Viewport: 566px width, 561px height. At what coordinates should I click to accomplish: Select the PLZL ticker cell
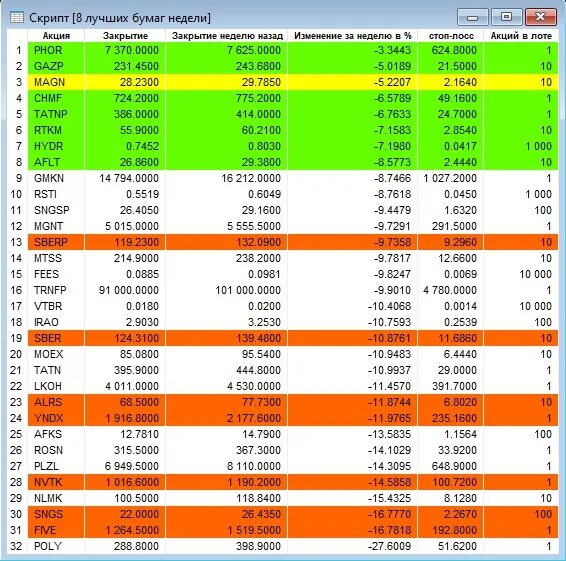pos(56,466)
